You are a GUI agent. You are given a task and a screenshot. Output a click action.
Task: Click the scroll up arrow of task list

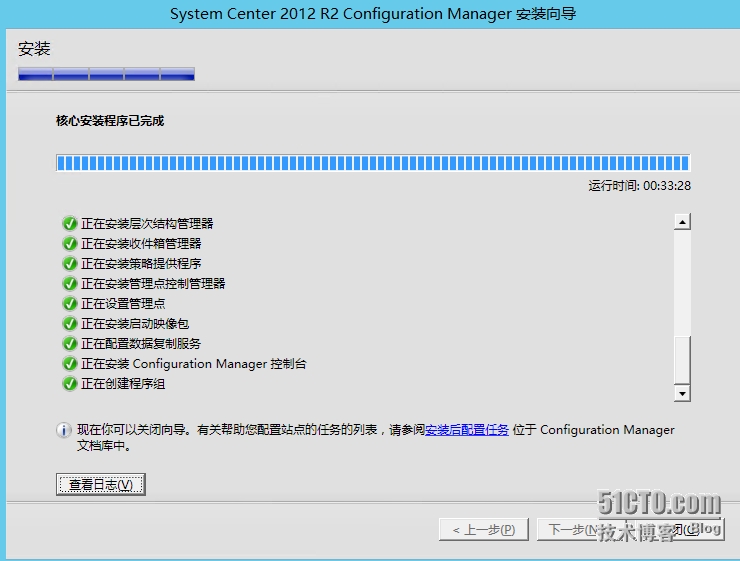pyautogui.click(x=682, y=222)
